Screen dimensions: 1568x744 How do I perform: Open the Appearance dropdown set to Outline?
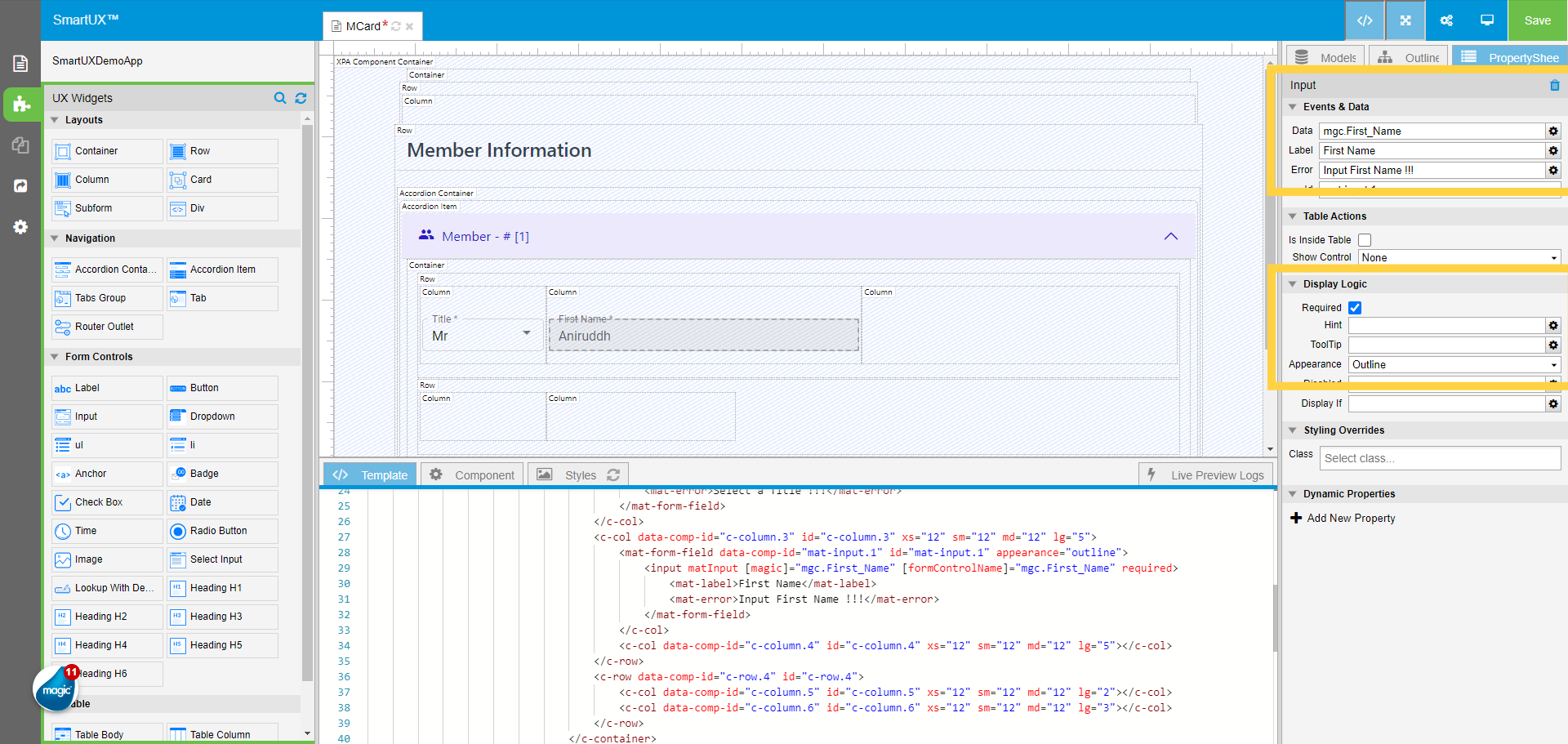[x=1454, y=364]
